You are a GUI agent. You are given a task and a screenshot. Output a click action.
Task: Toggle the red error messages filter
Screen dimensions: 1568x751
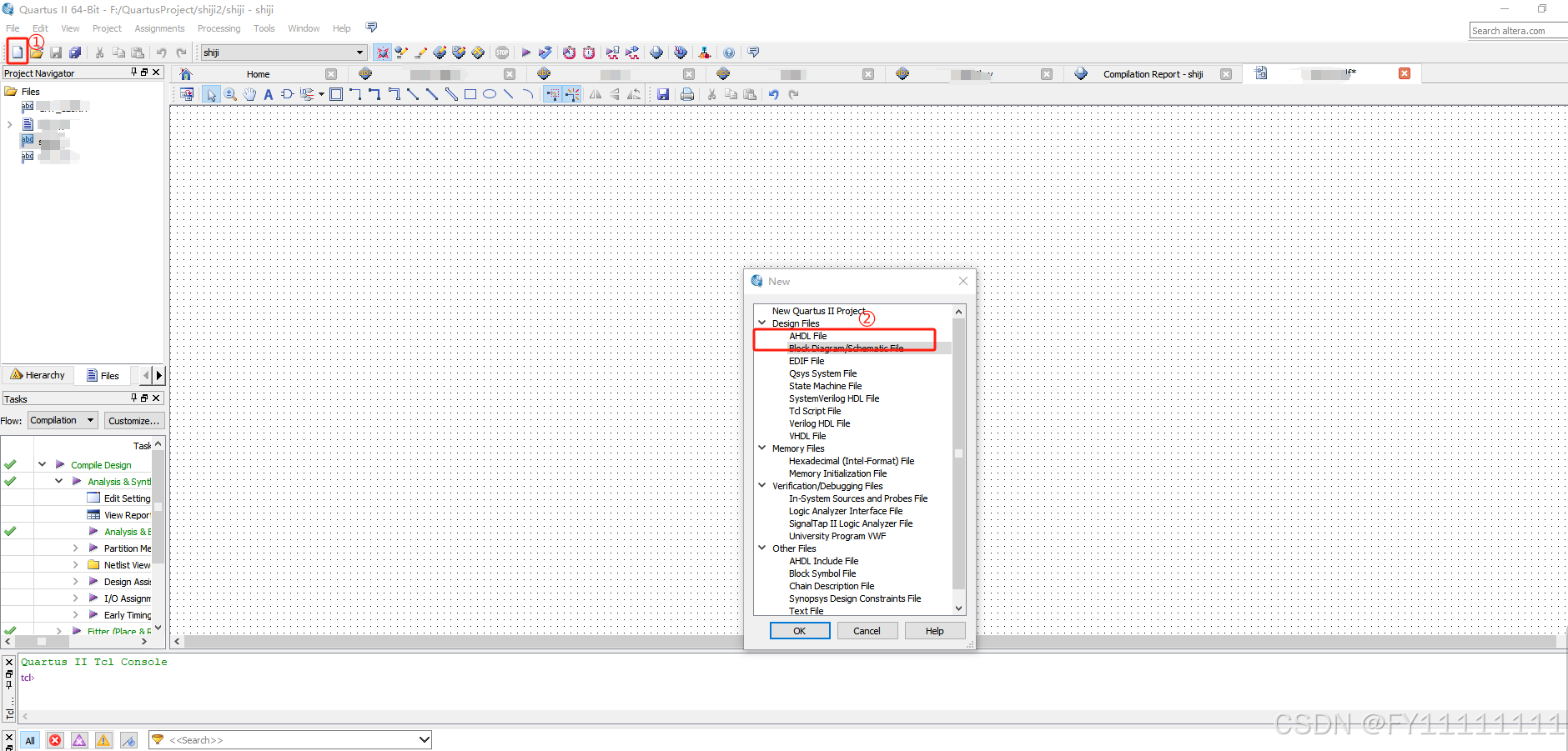[55, 740]
